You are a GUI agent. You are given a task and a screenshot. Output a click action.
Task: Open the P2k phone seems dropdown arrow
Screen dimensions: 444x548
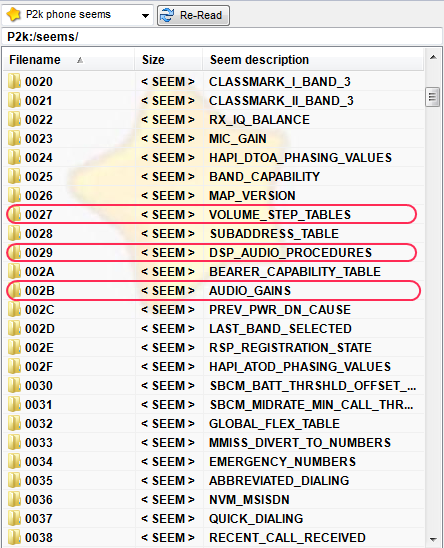click(x=145, y=15)
